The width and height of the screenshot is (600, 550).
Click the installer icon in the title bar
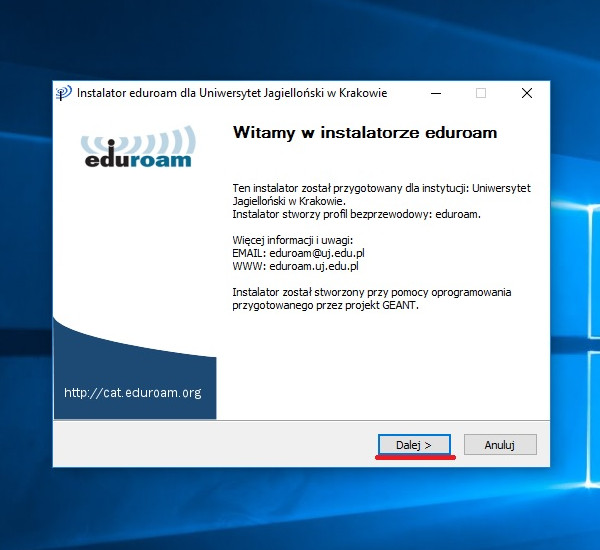pyautogui.click(x=64, y=93)
